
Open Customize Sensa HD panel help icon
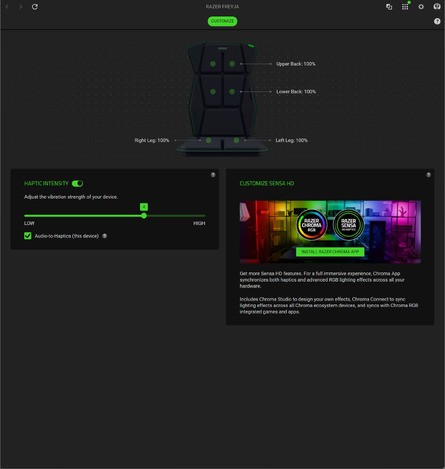pyautogui.click(x=428, y=175)
